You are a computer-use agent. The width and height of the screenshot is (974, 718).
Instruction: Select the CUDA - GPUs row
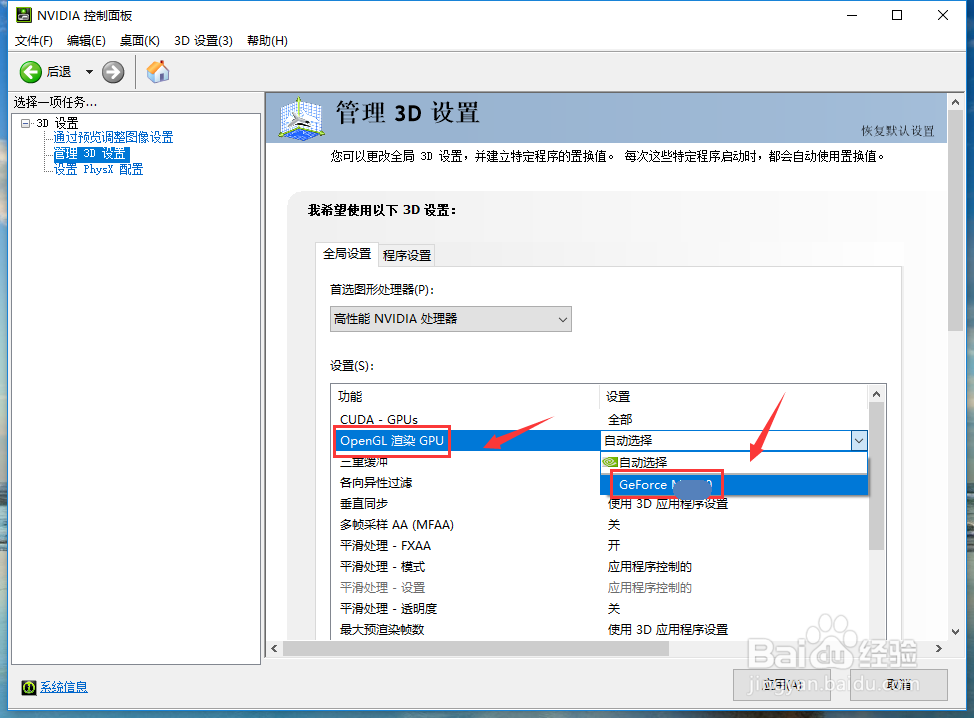pos(599,419)
